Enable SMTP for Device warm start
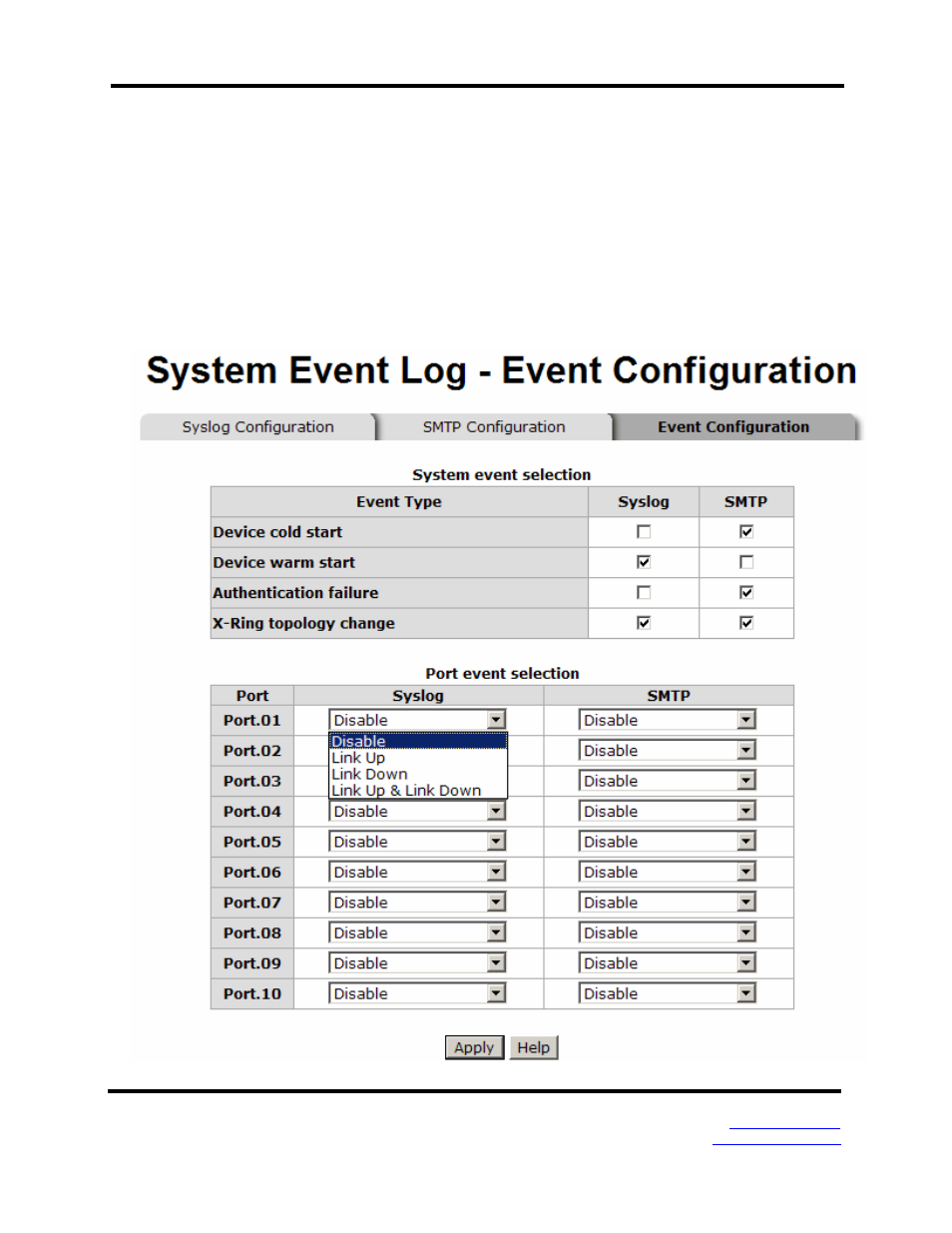The height and width of the screenshot is (1233, 952). (x=746, y=562)
